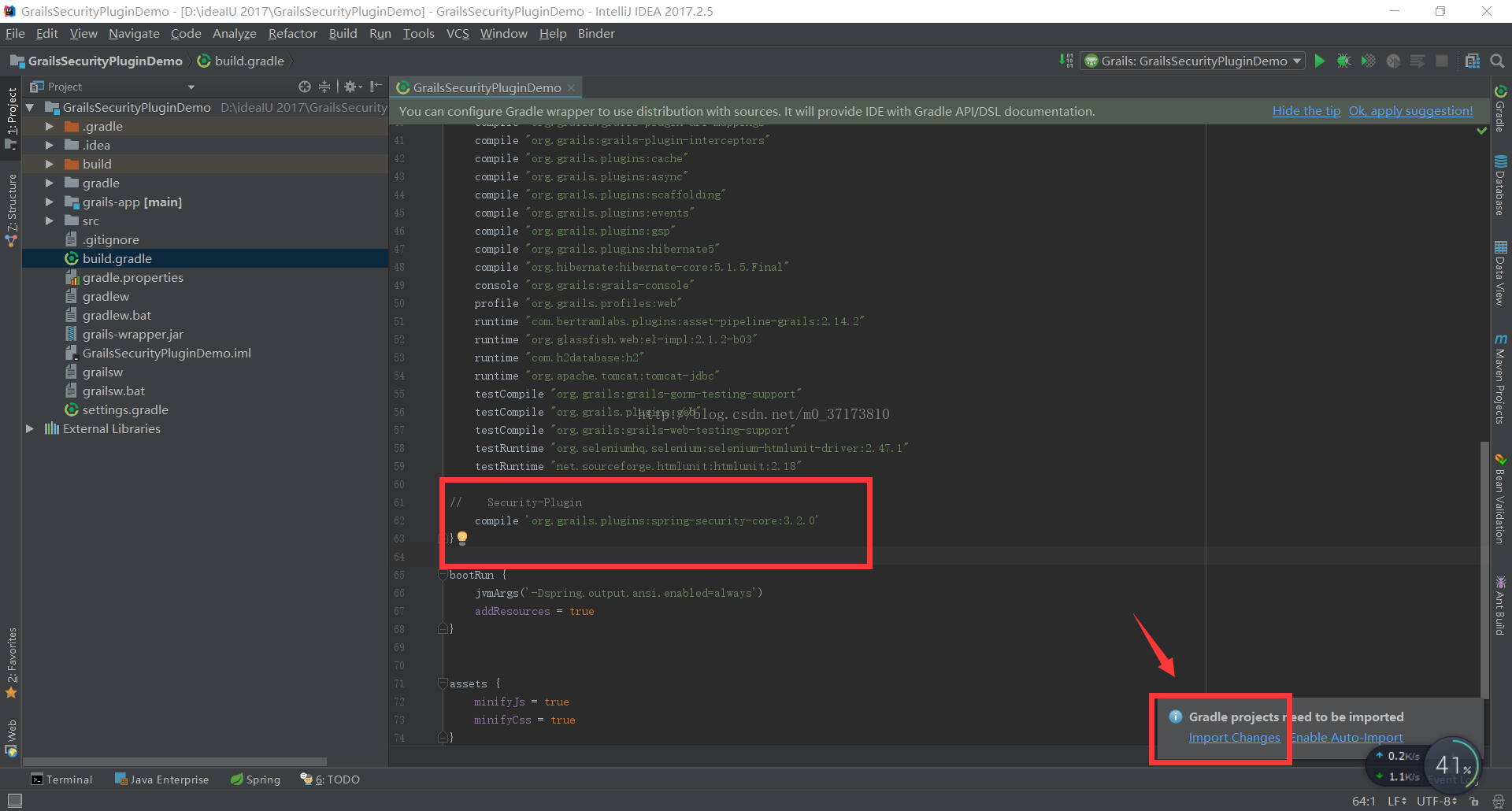Click the Project panel horizontal scrollbar
1512x811 pixels.
[x=175, y=761]
